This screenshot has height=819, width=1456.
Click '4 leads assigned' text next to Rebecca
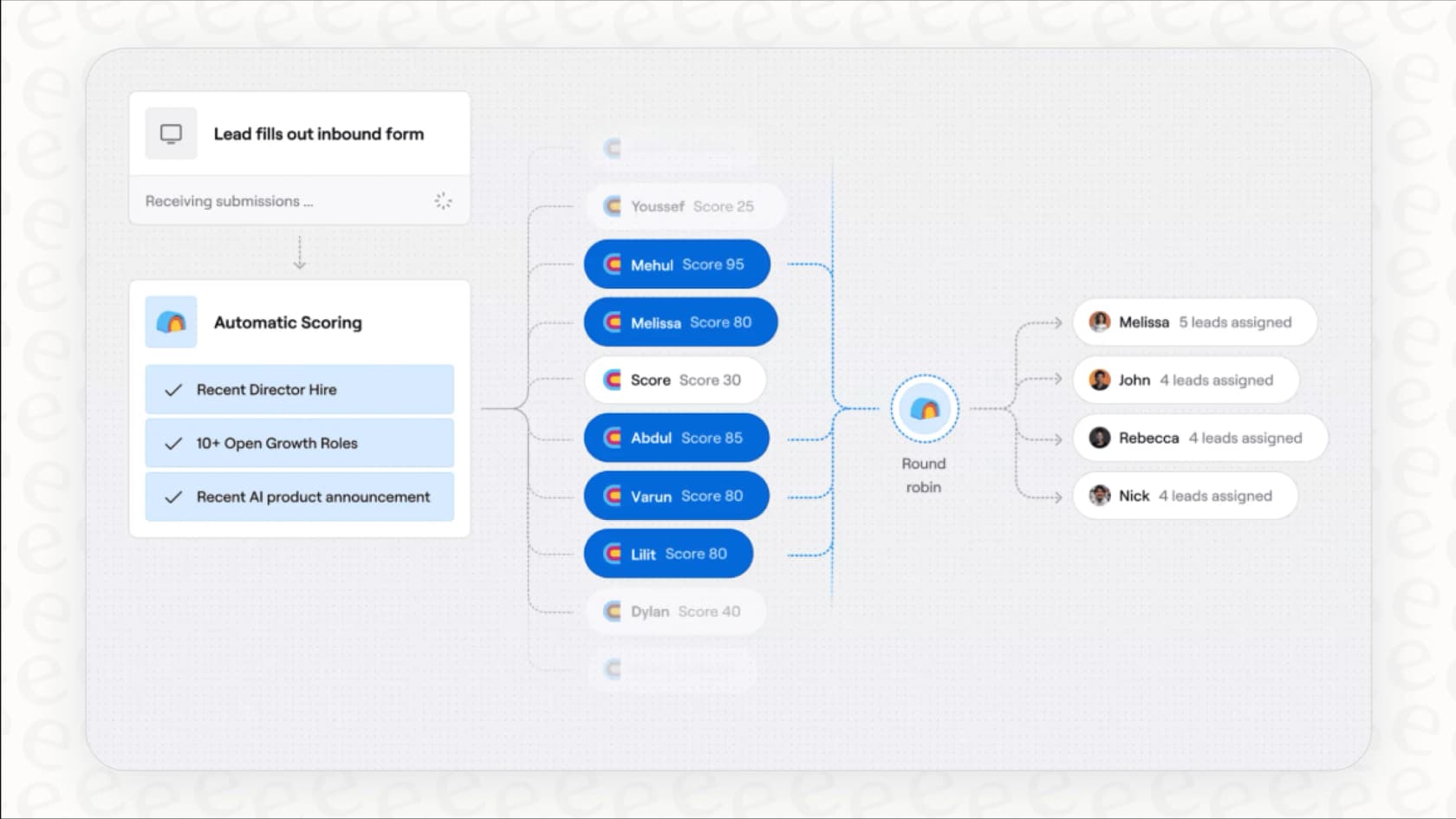[x=1245, y=438]
